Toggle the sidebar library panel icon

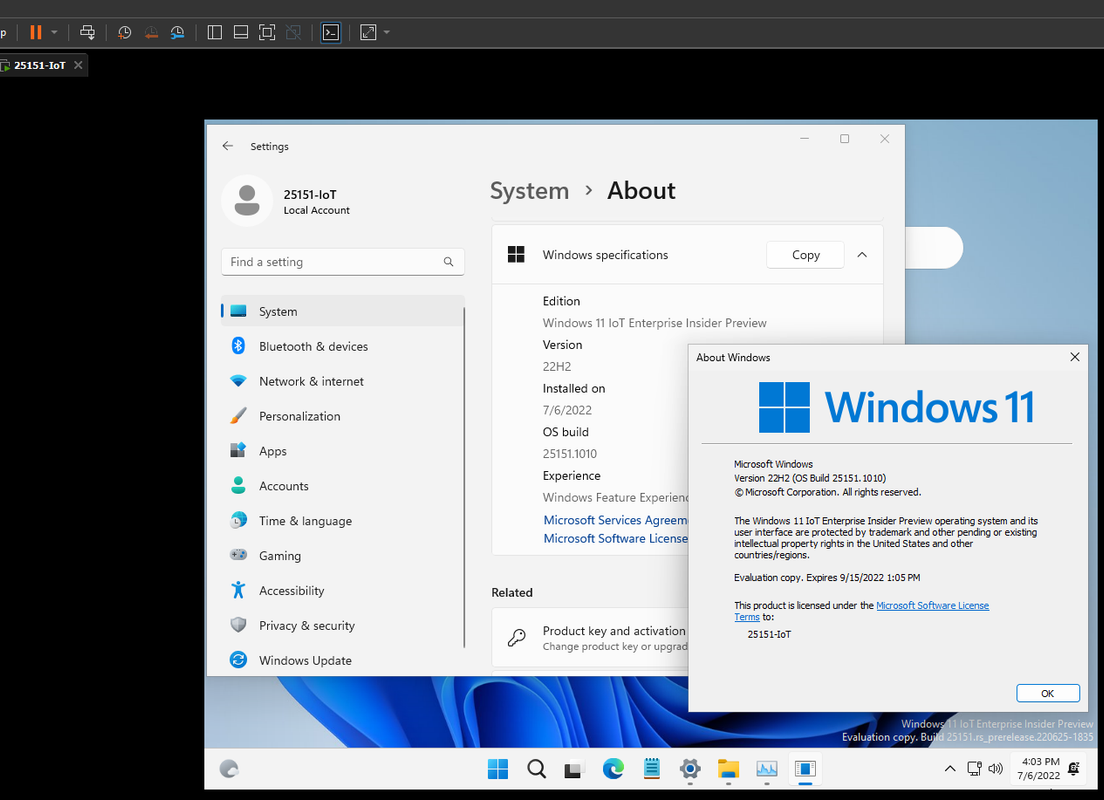[x=215, y=32]
